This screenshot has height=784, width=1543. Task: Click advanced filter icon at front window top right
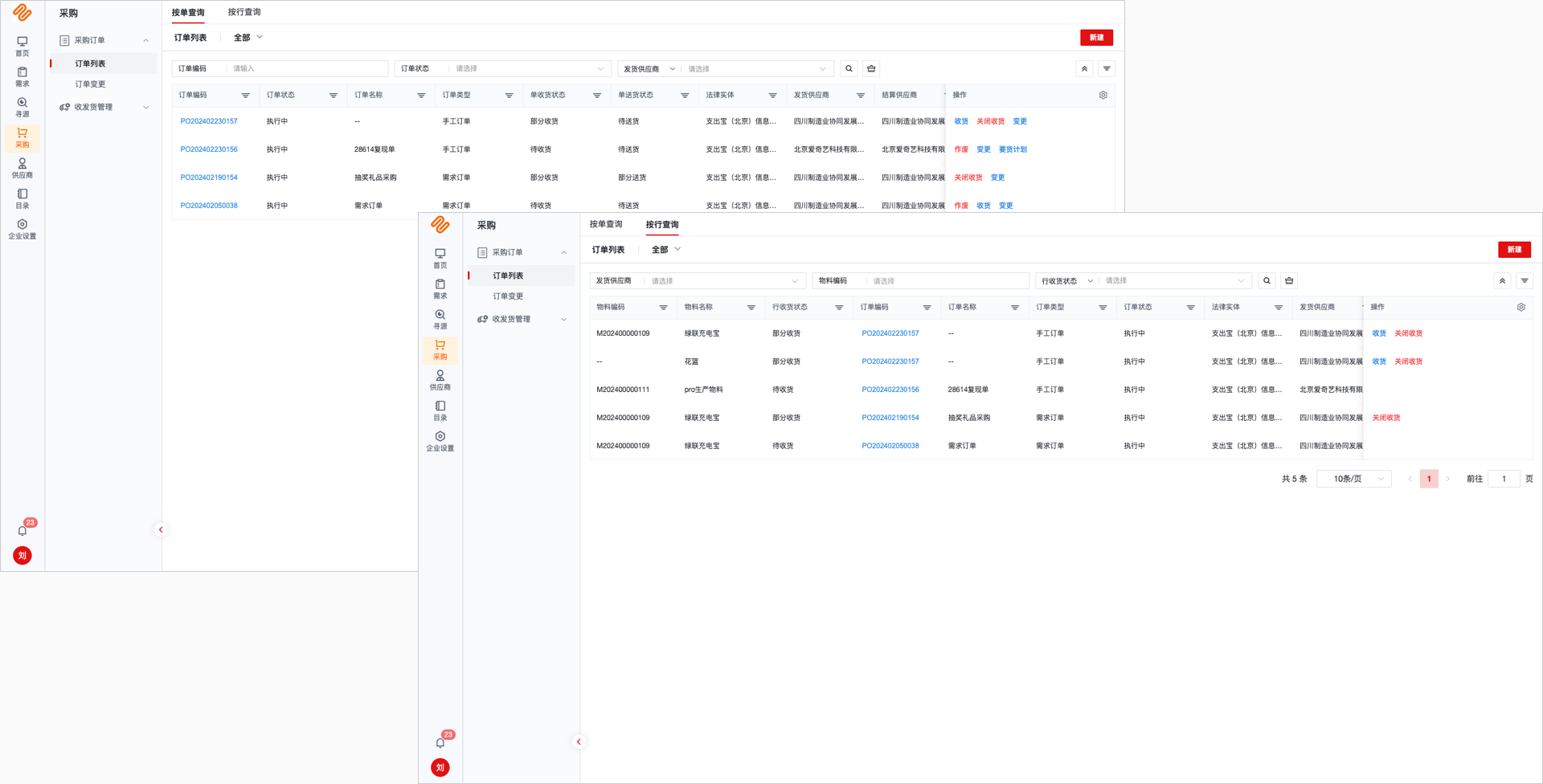1525,281
